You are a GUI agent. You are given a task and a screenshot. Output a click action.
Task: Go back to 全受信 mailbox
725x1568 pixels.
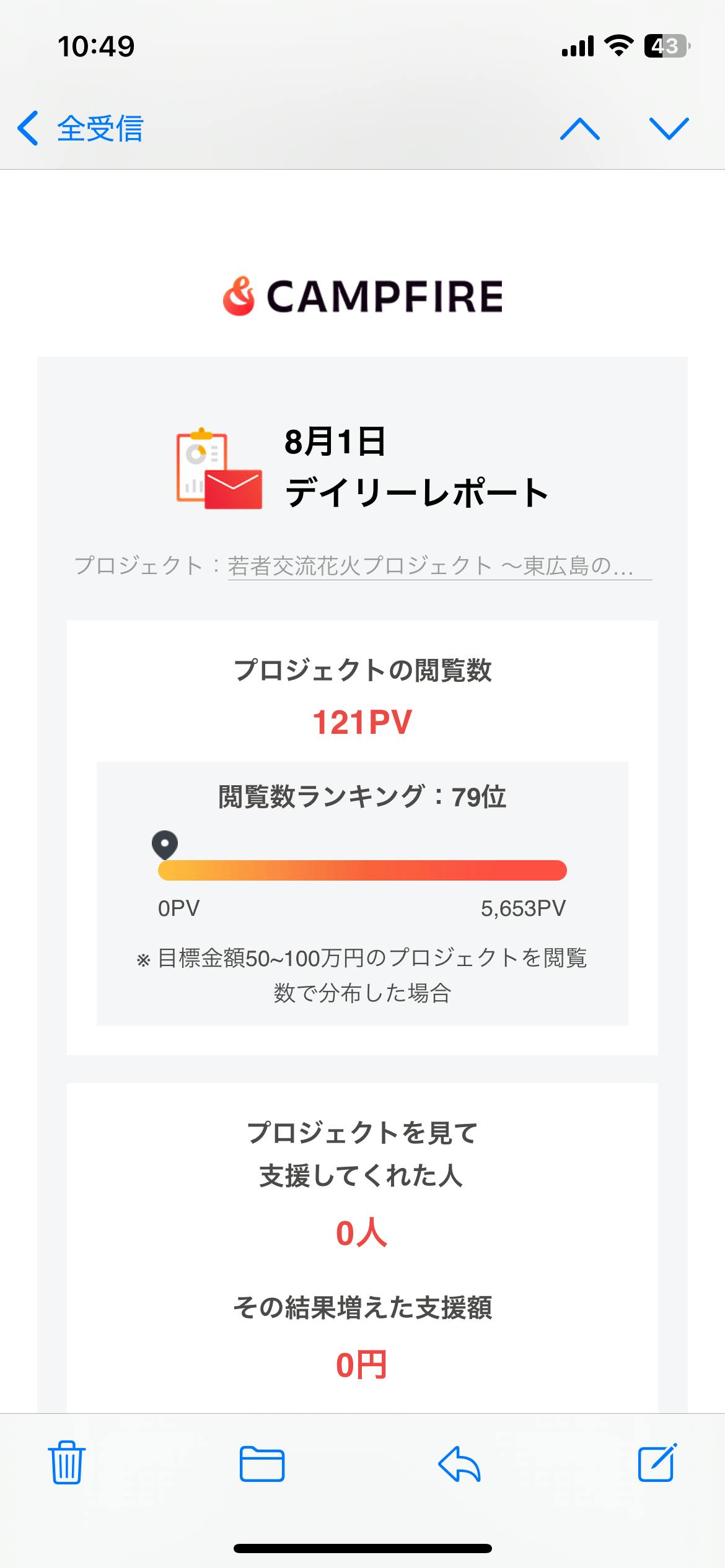(x=81, y=129)
